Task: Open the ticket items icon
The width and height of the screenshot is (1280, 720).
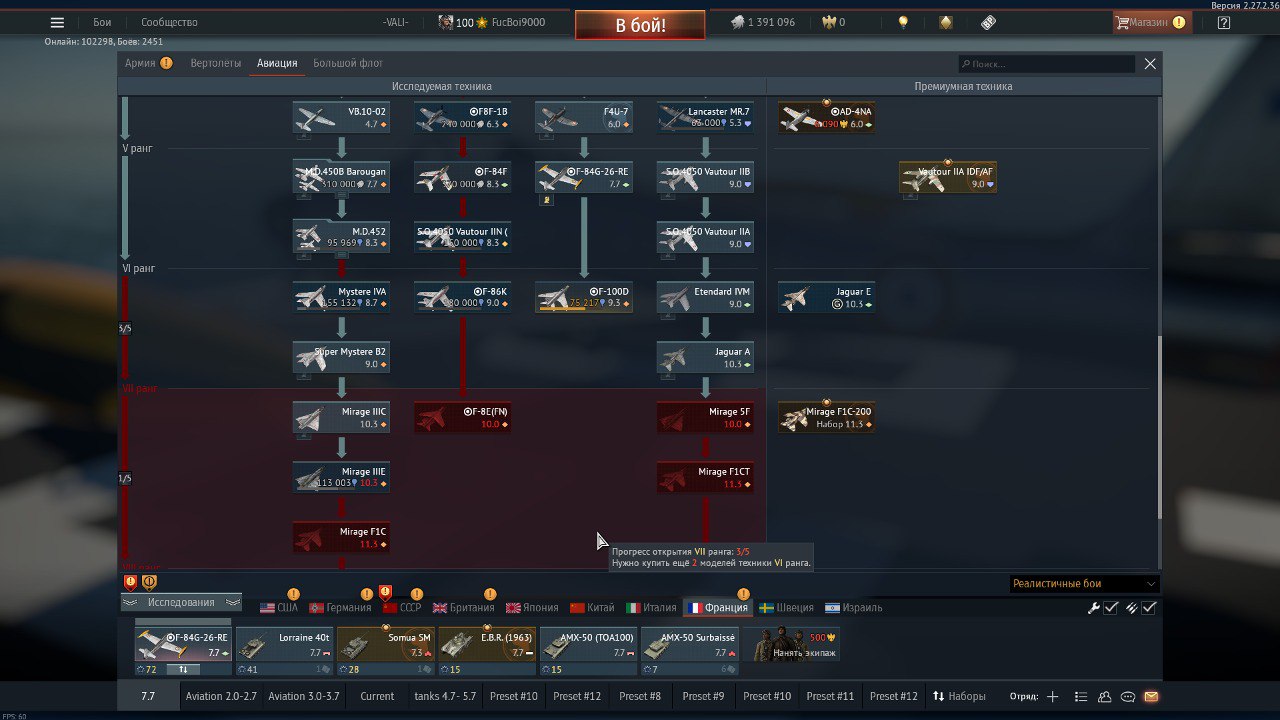Action: click(x=988, y=22)
